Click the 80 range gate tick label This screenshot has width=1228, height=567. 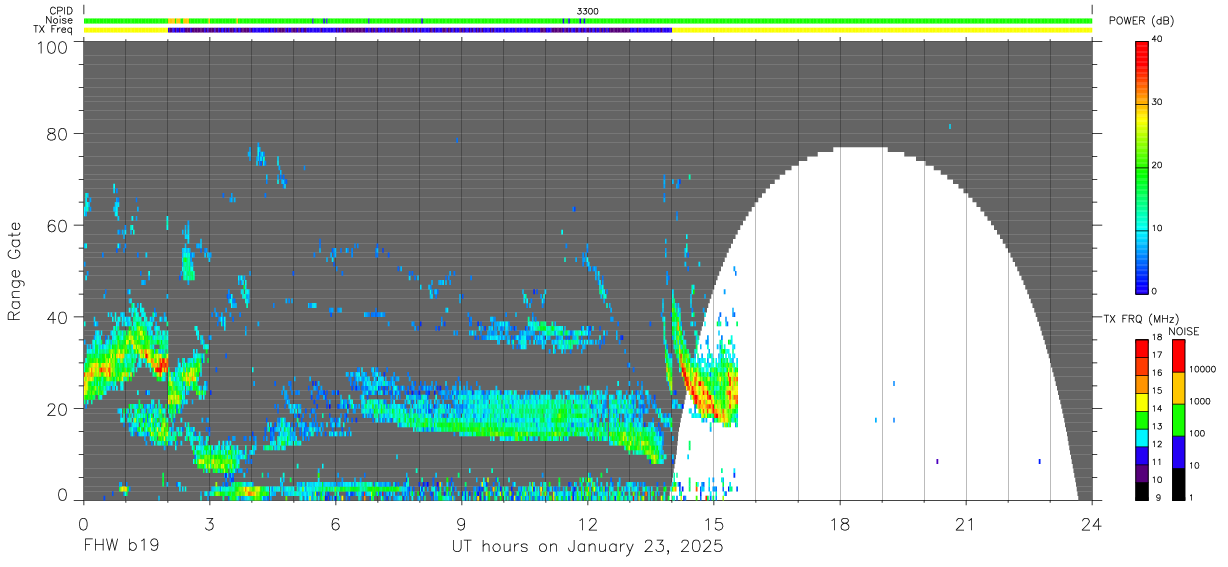pyautogui.click(x=56, y=133)
